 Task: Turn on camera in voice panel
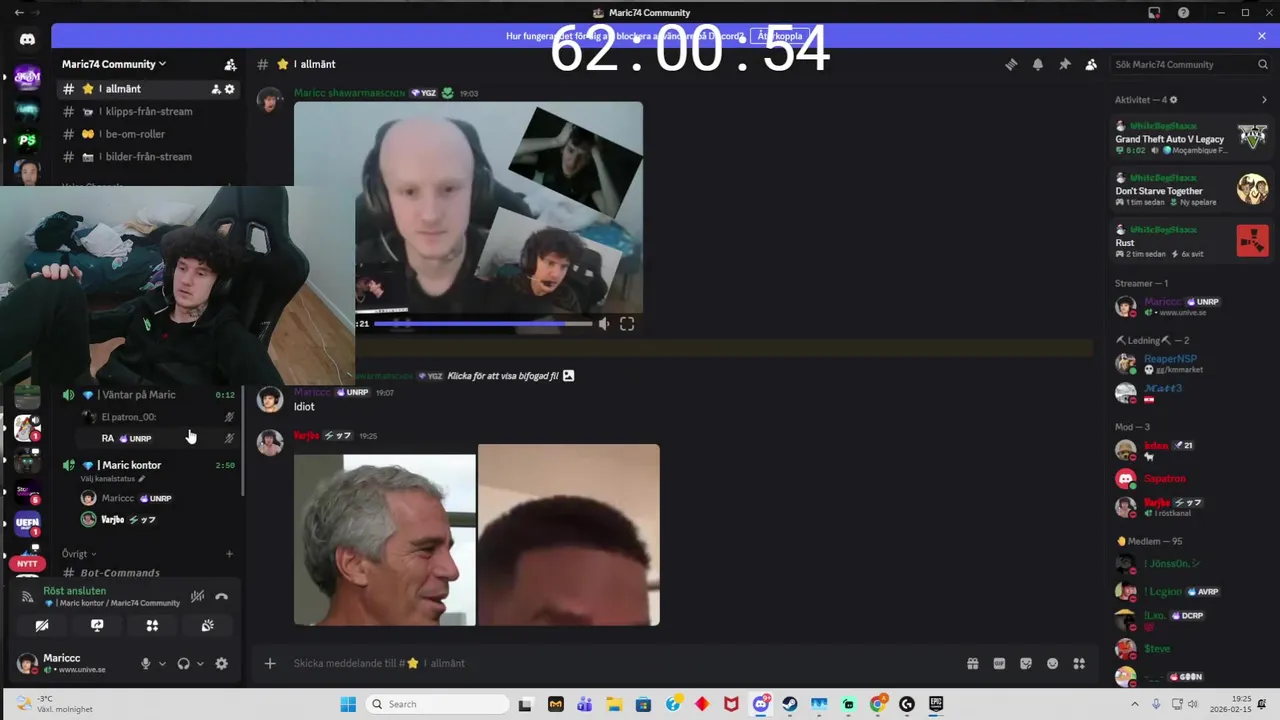42,625
